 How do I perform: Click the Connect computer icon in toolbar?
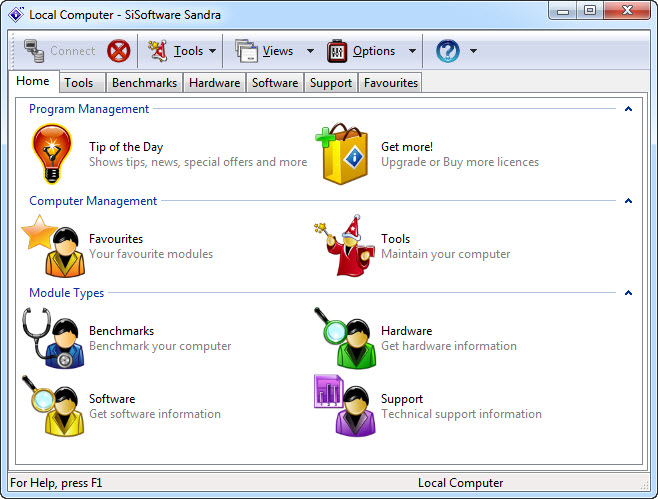pyautogui.click(x=34, y=51)
